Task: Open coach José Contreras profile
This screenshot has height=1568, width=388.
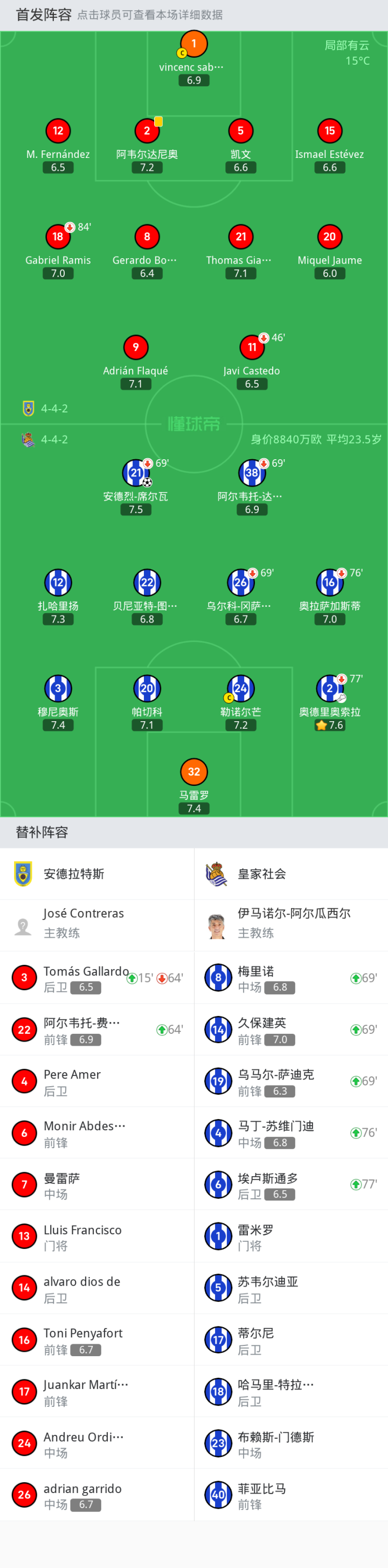Action: [96, 925]
